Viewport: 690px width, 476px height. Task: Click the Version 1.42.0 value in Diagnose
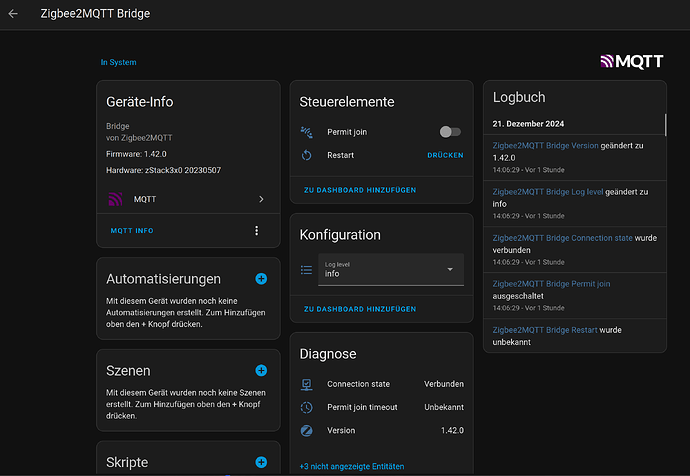(x=452, y=430)
